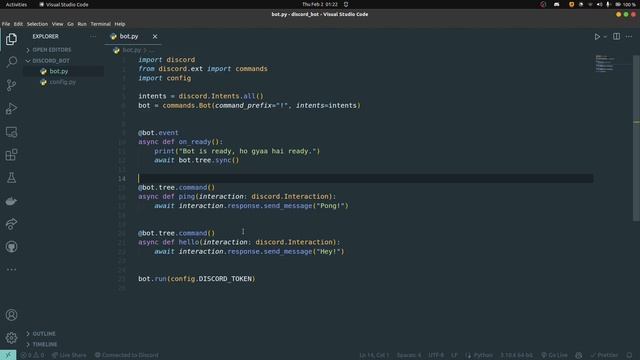640x360 pixels.
Task: Open Source Control view icon
Action: (11, 85)
